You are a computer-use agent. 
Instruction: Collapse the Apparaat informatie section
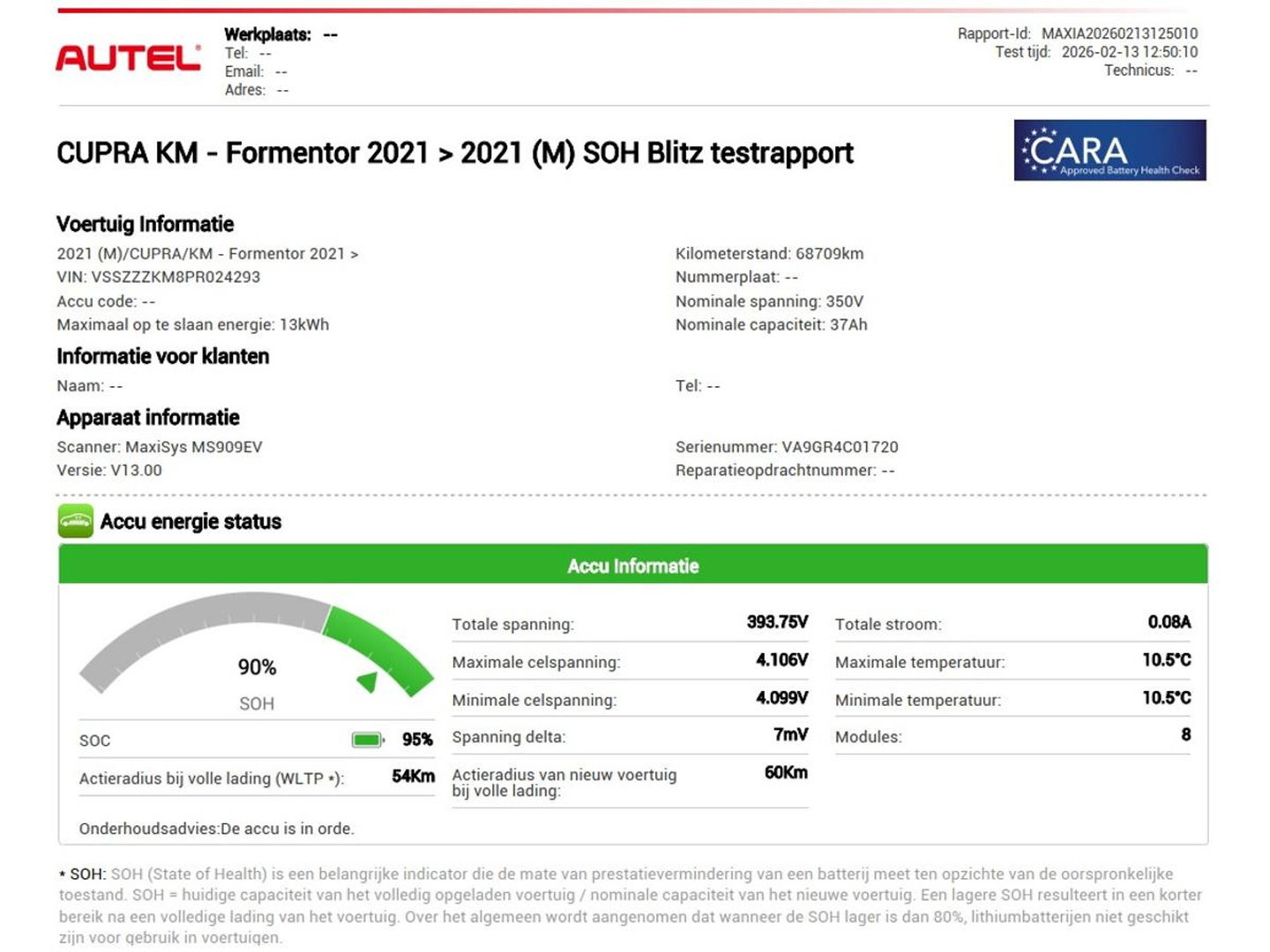click(147, 417)
